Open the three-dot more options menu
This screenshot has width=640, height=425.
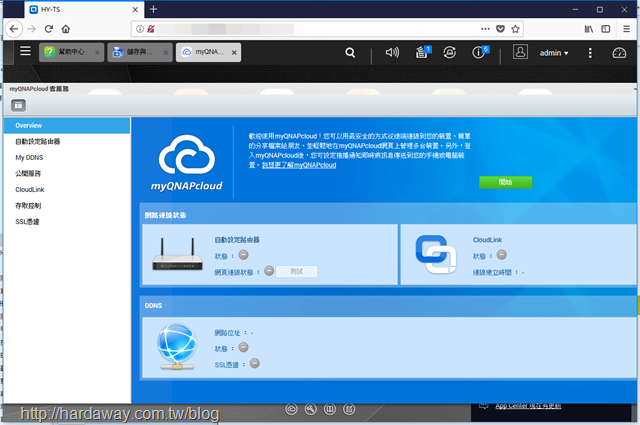click(590, 53)
